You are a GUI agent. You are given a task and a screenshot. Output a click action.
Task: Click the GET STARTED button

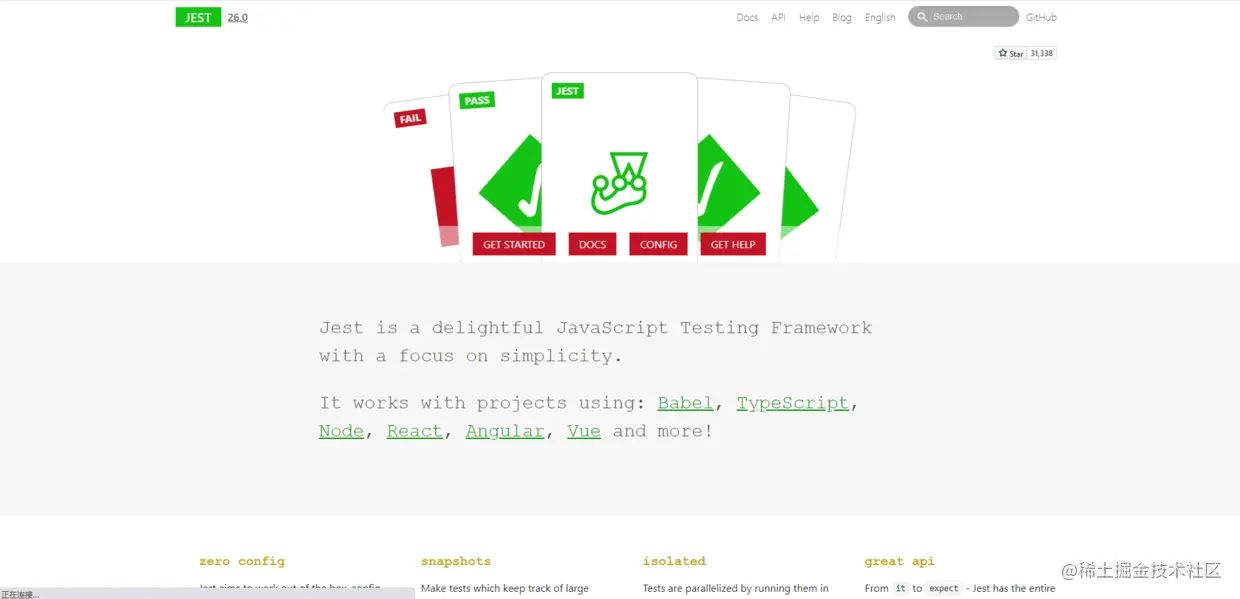point(514,244)
